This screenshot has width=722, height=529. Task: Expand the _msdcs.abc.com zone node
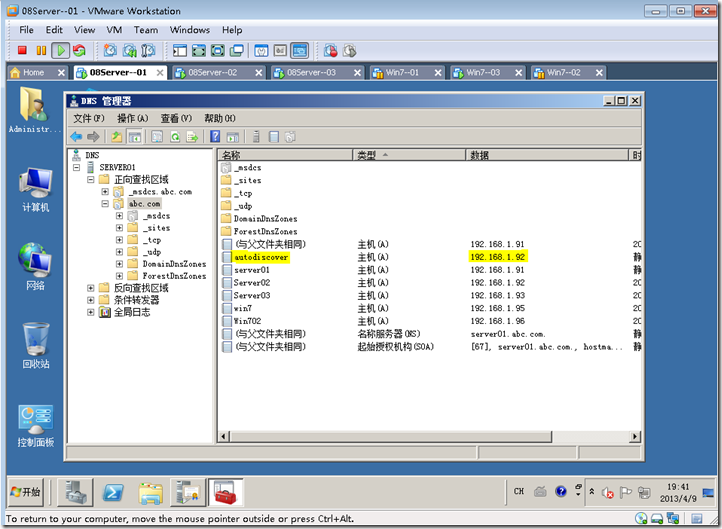click(x=105, y=192)
